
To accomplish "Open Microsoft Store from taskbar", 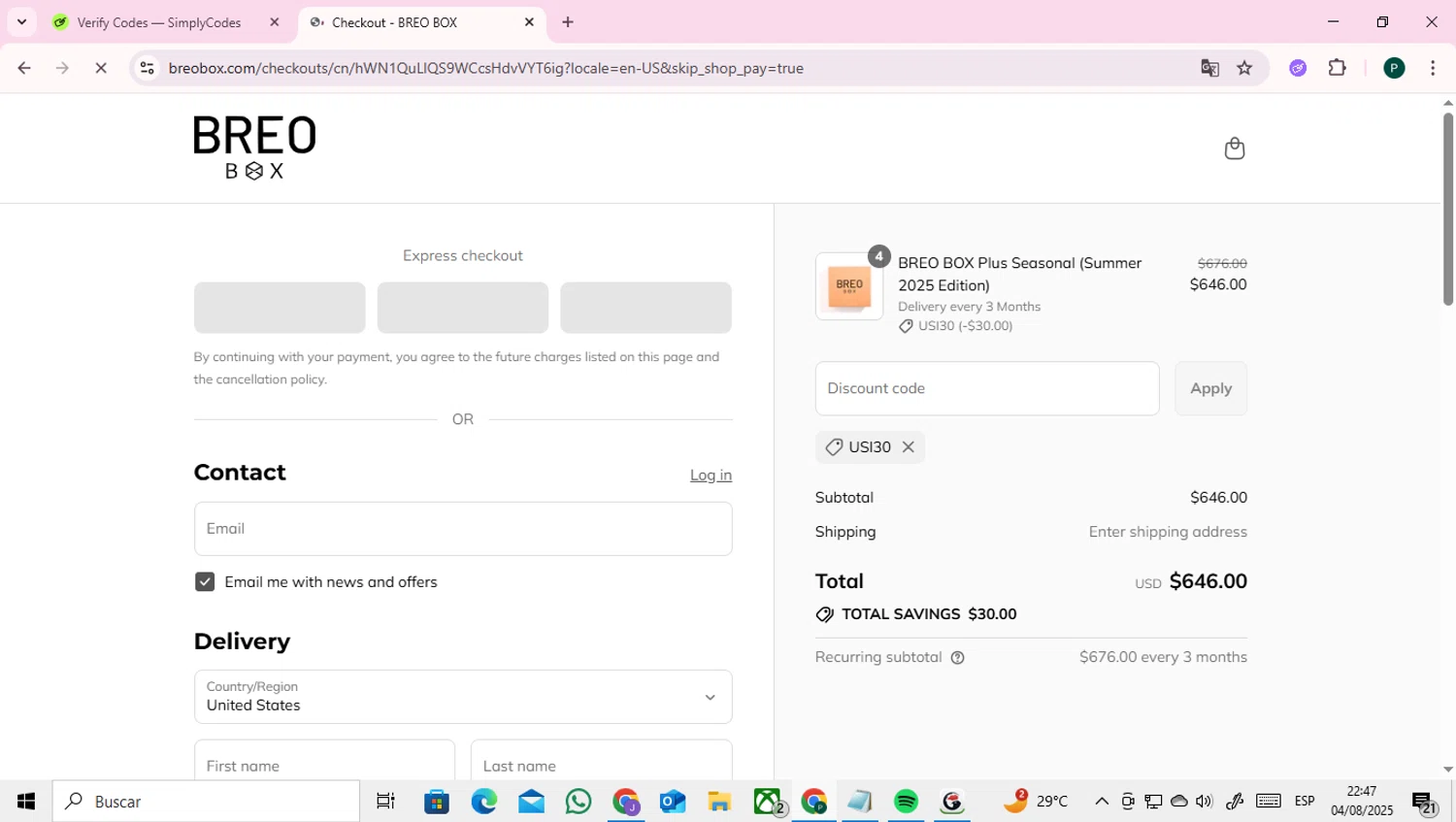I will [437, 801].
